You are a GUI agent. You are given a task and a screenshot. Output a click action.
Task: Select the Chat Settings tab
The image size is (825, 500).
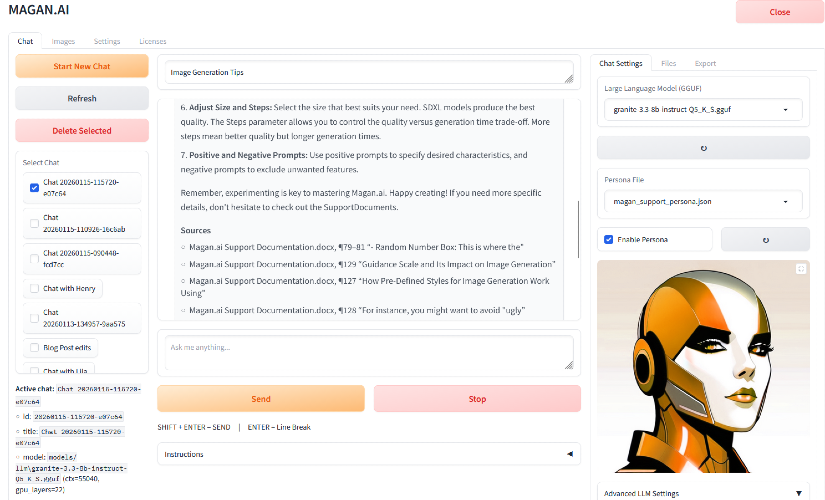tap(621, 63)
